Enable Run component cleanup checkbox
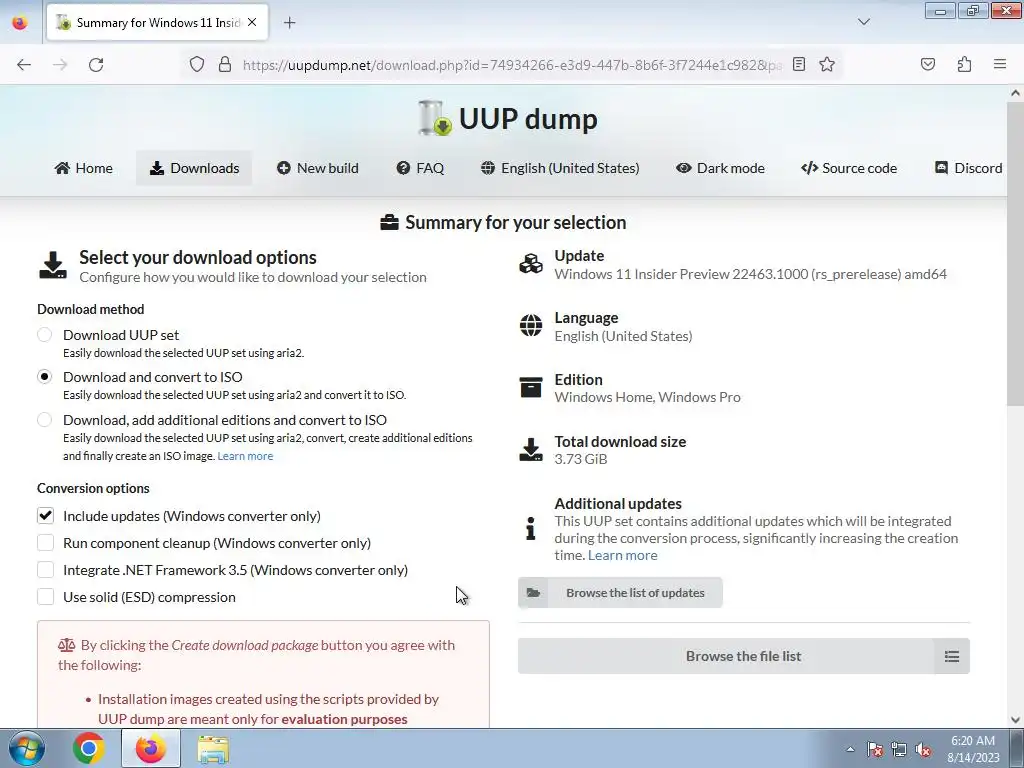This screenshot has height=768, width=1024. point(45,543)
